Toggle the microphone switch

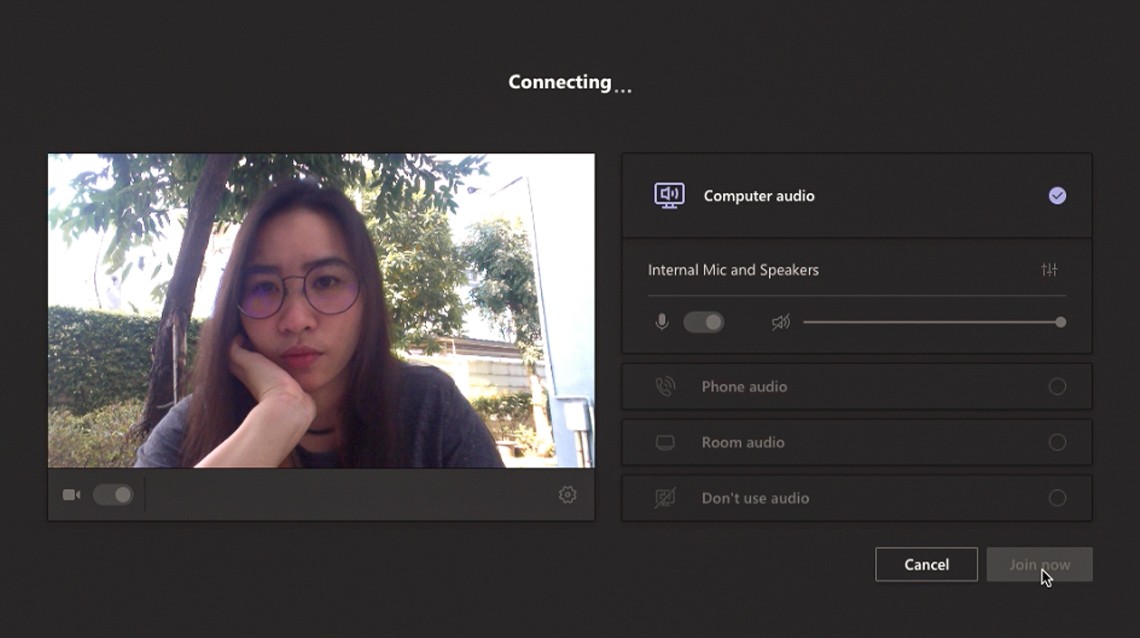click(703, 322)
